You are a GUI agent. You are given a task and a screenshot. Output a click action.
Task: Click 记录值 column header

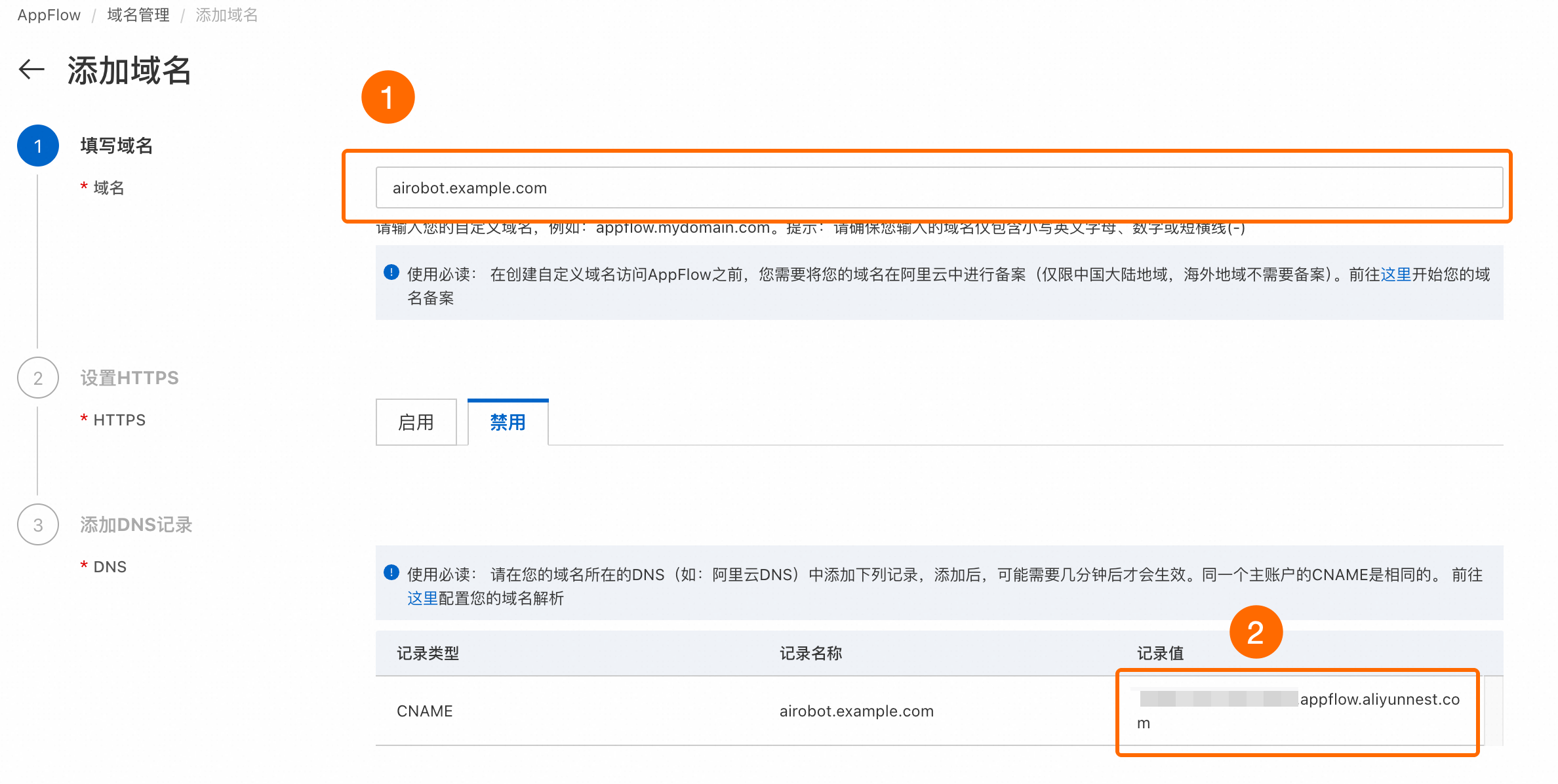[1161, 654]
